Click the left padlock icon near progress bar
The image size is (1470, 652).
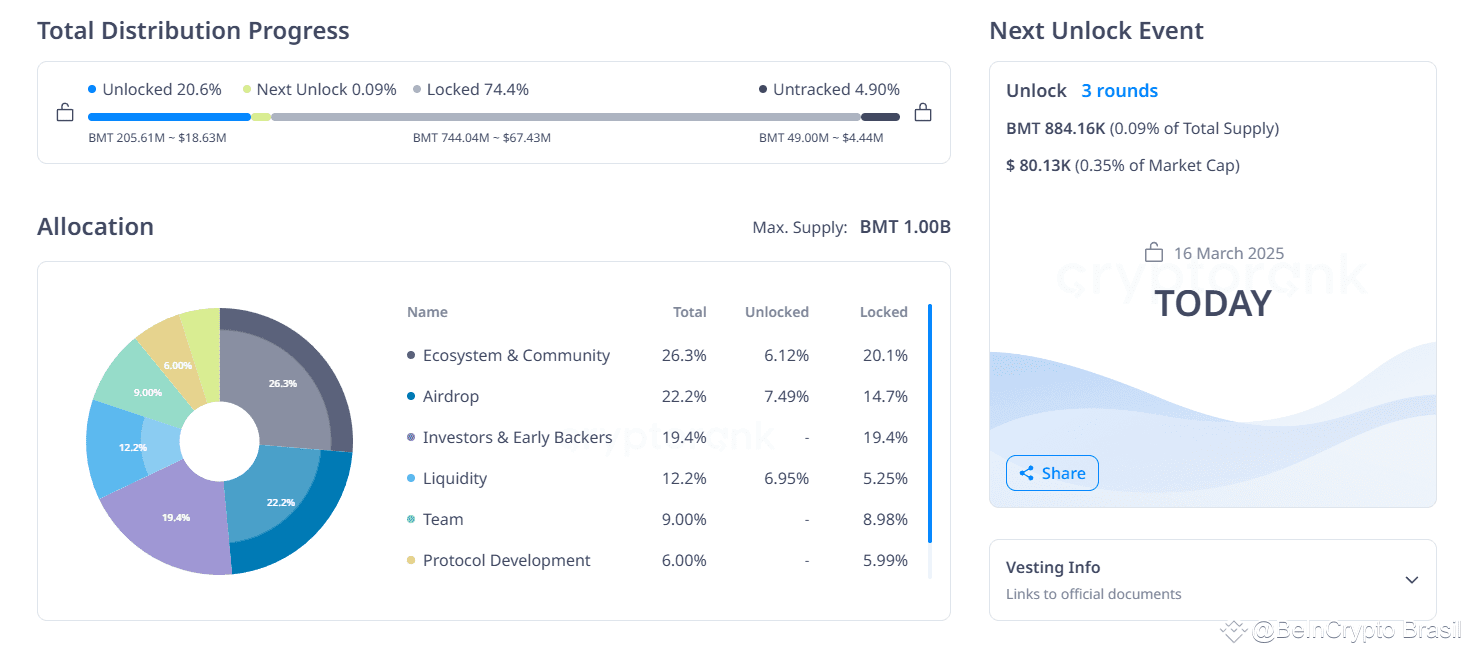[64, 112]
